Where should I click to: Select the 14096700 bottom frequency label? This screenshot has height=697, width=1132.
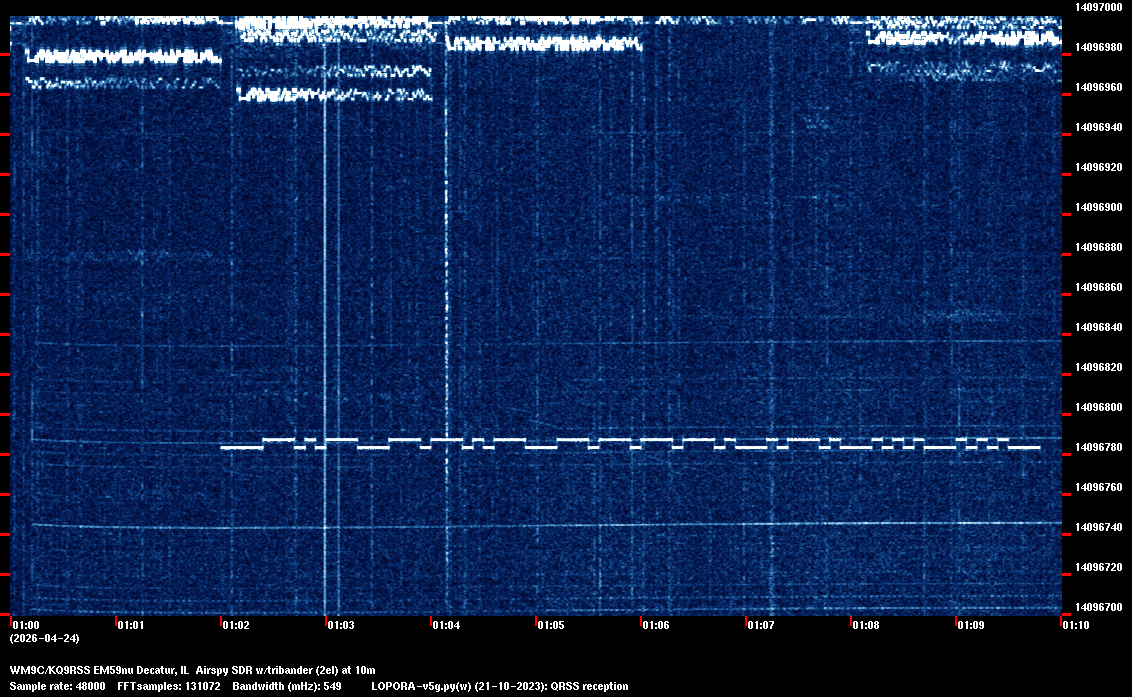click(1098, 607)
